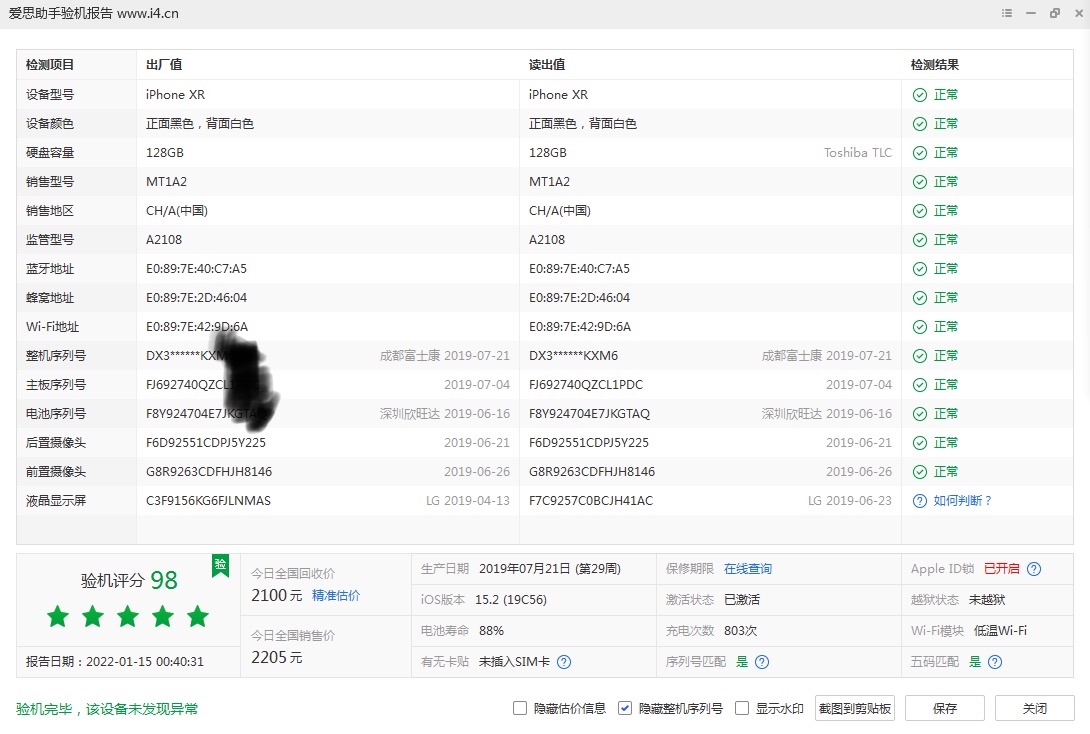1090x734 pixels.
Task: Click the 验机完毕，该设备未发现异常 status message
Action: (x=107, y=709)
